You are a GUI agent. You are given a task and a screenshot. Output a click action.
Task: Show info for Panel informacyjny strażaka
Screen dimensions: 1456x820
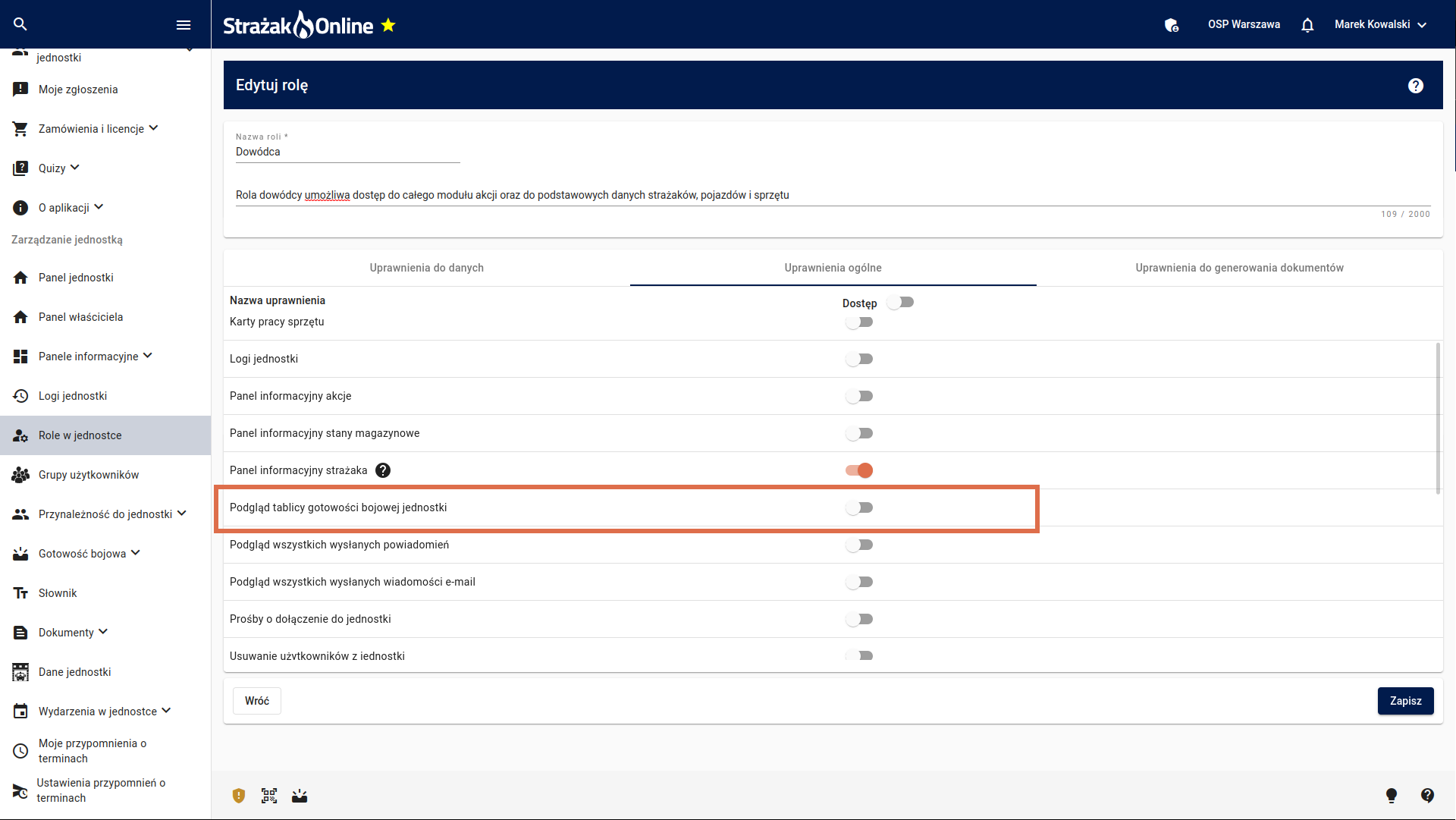point(383,470)
